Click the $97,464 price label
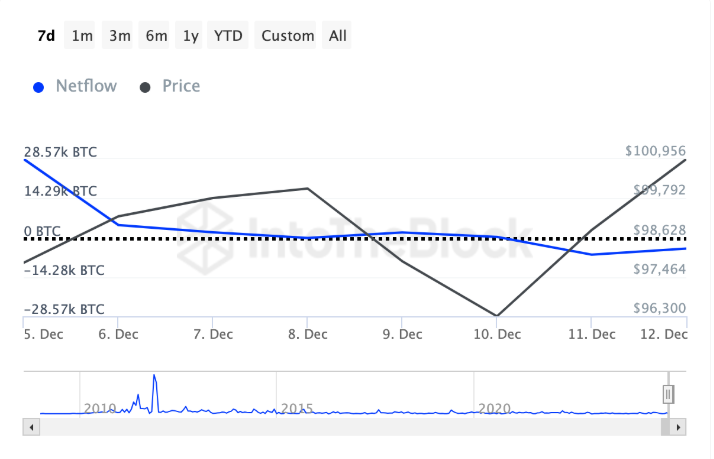The height and width of the screenshot is (459, 714). click(659, 269)
